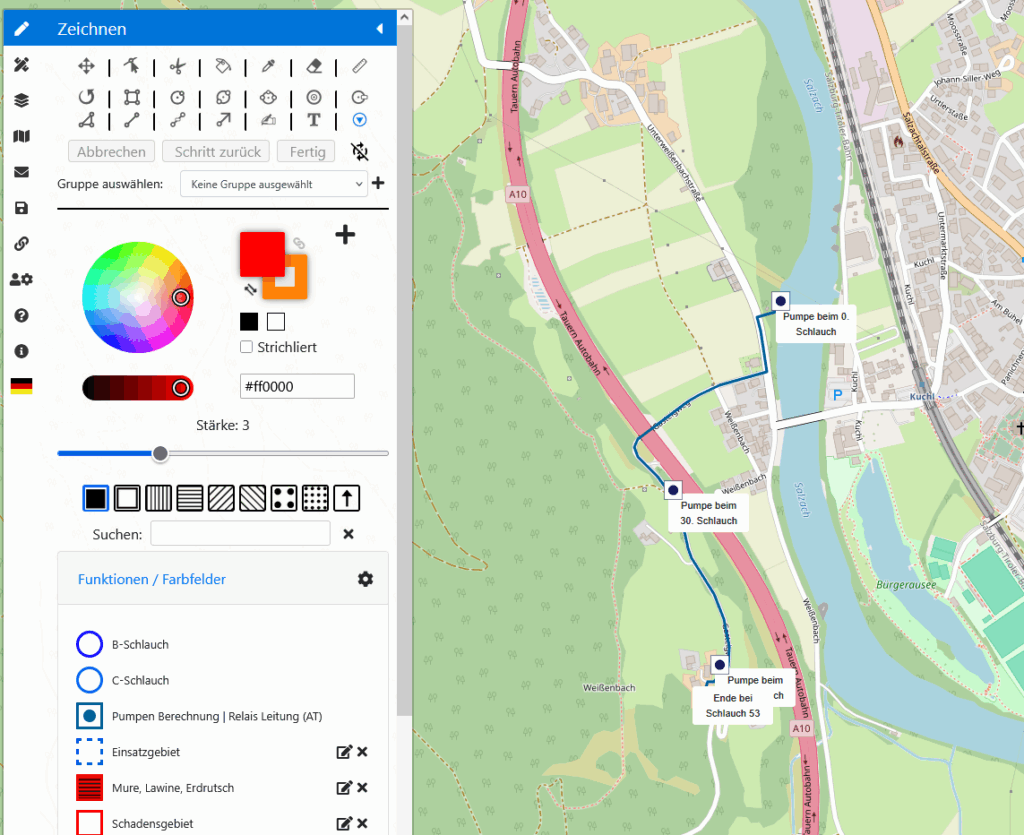Open the info sidebar icon
1024x835 pixels.
click(x=22, y=351)
